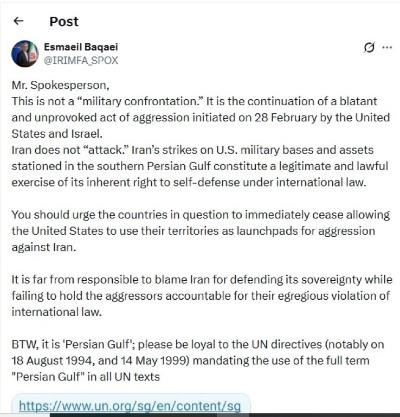Click the display name Esmaeil Baqaei
This screenshot has height=417, width=400.
tap(81, 47)
